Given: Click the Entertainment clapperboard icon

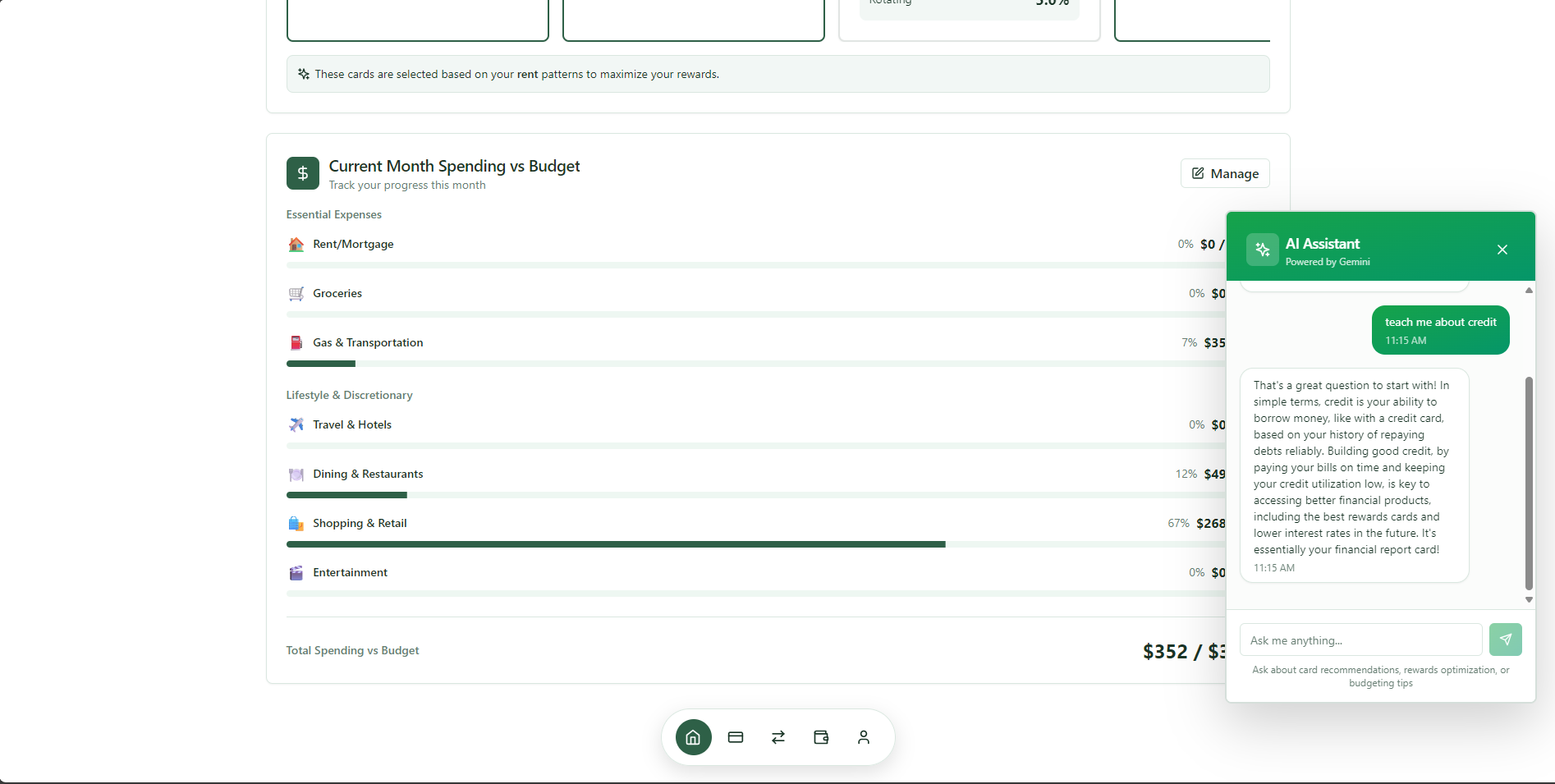Looking at the screenshot, I should (296, 573).
